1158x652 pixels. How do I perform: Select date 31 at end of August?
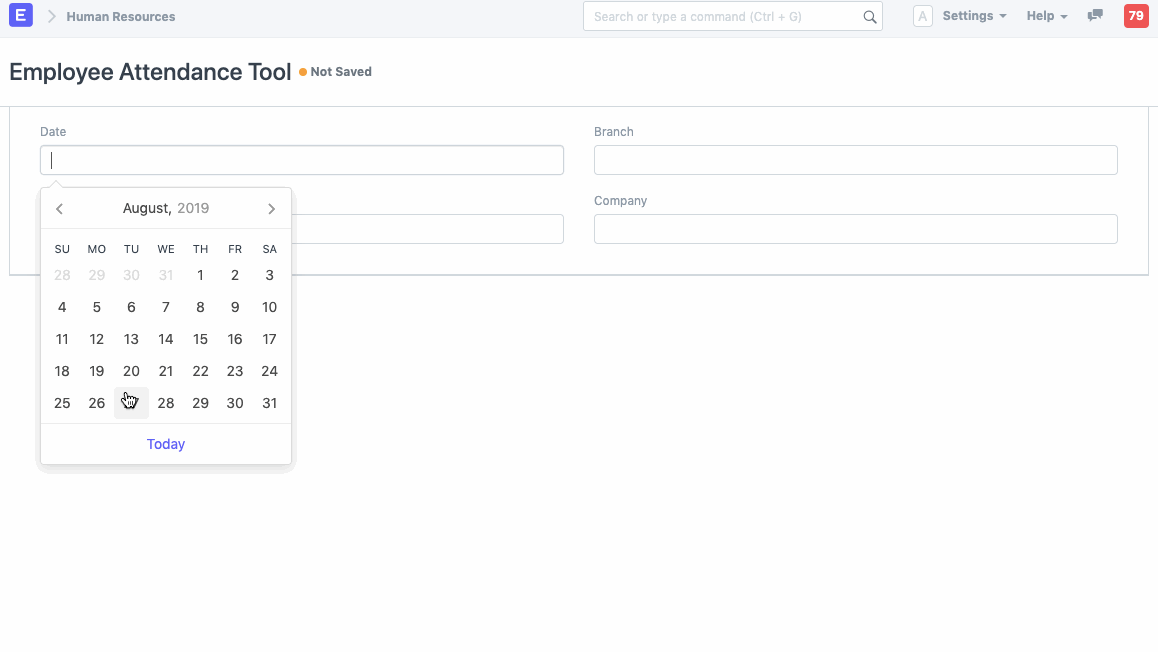[269, 403]
